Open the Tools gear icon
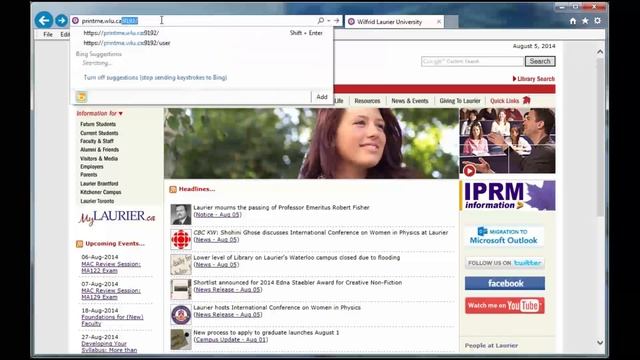The width and height of the screenshot is (640, 360). [598, 21]
